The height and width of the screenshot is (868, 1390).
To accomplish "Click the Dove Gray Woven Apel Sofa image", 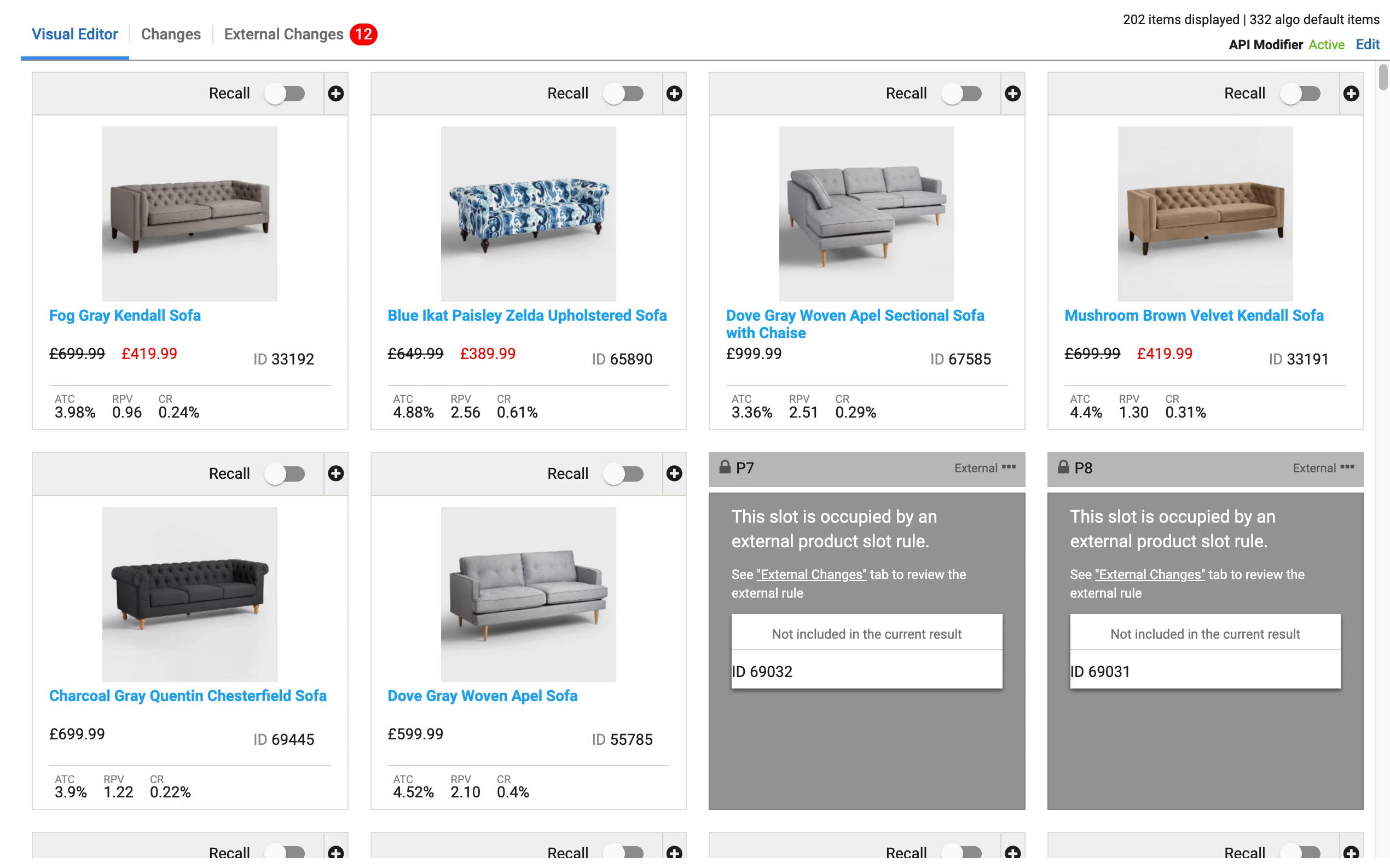I will [528, 594].
